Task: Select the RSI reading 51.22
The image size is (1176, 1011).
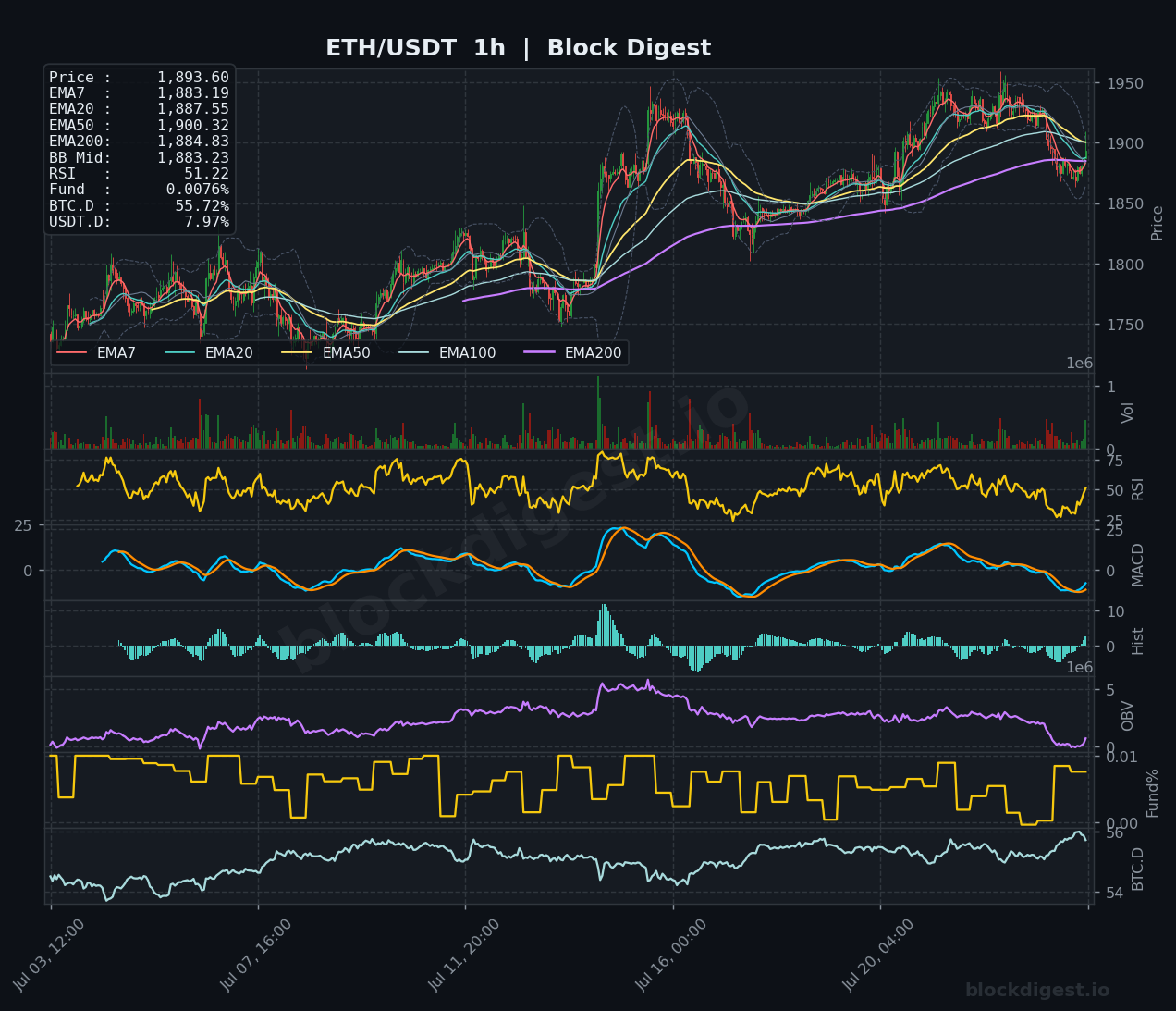Action: tap(206, 174)
